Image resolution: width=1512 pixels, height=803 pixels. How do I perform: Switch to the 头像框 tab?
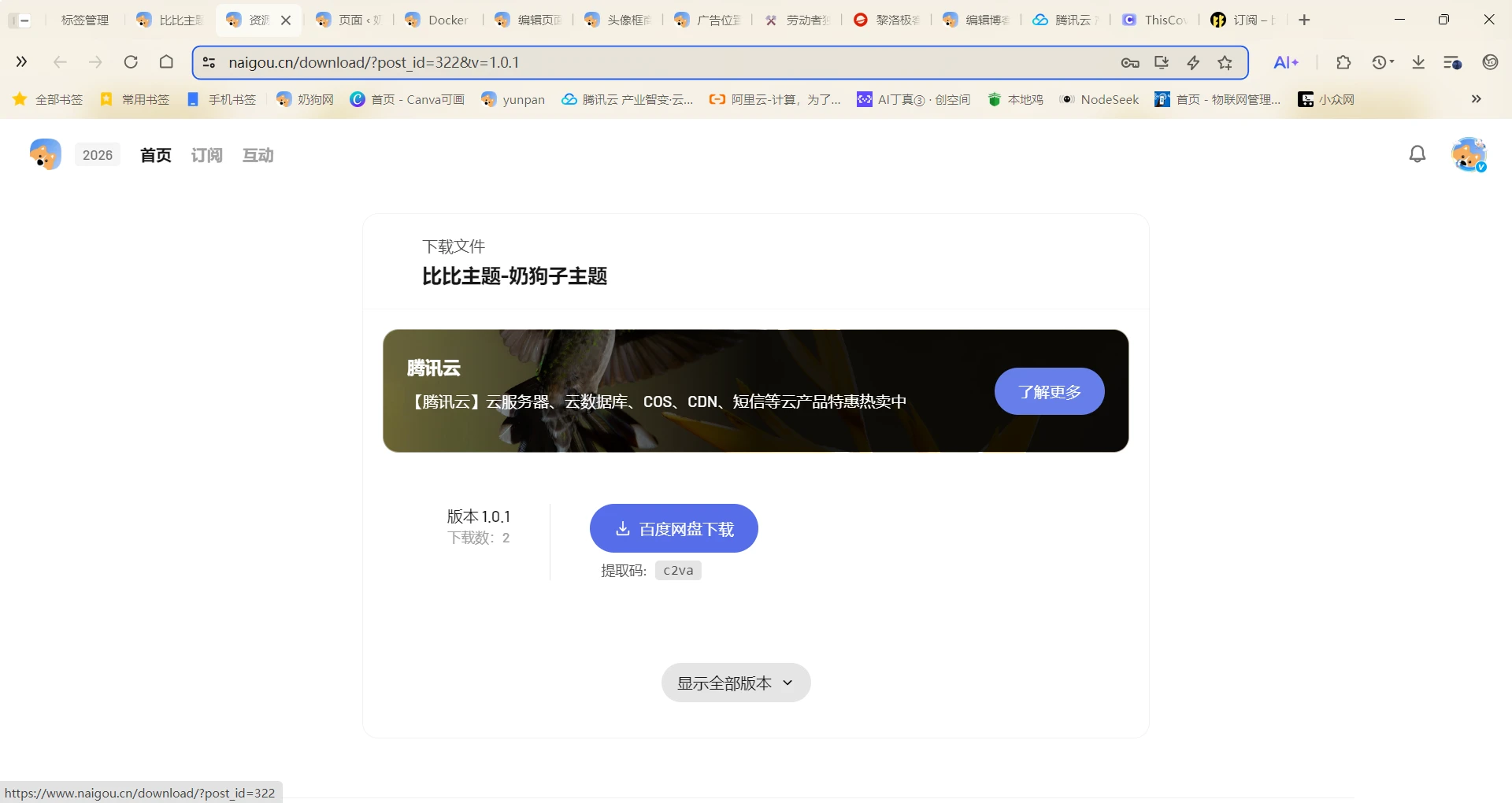(618, 20)
